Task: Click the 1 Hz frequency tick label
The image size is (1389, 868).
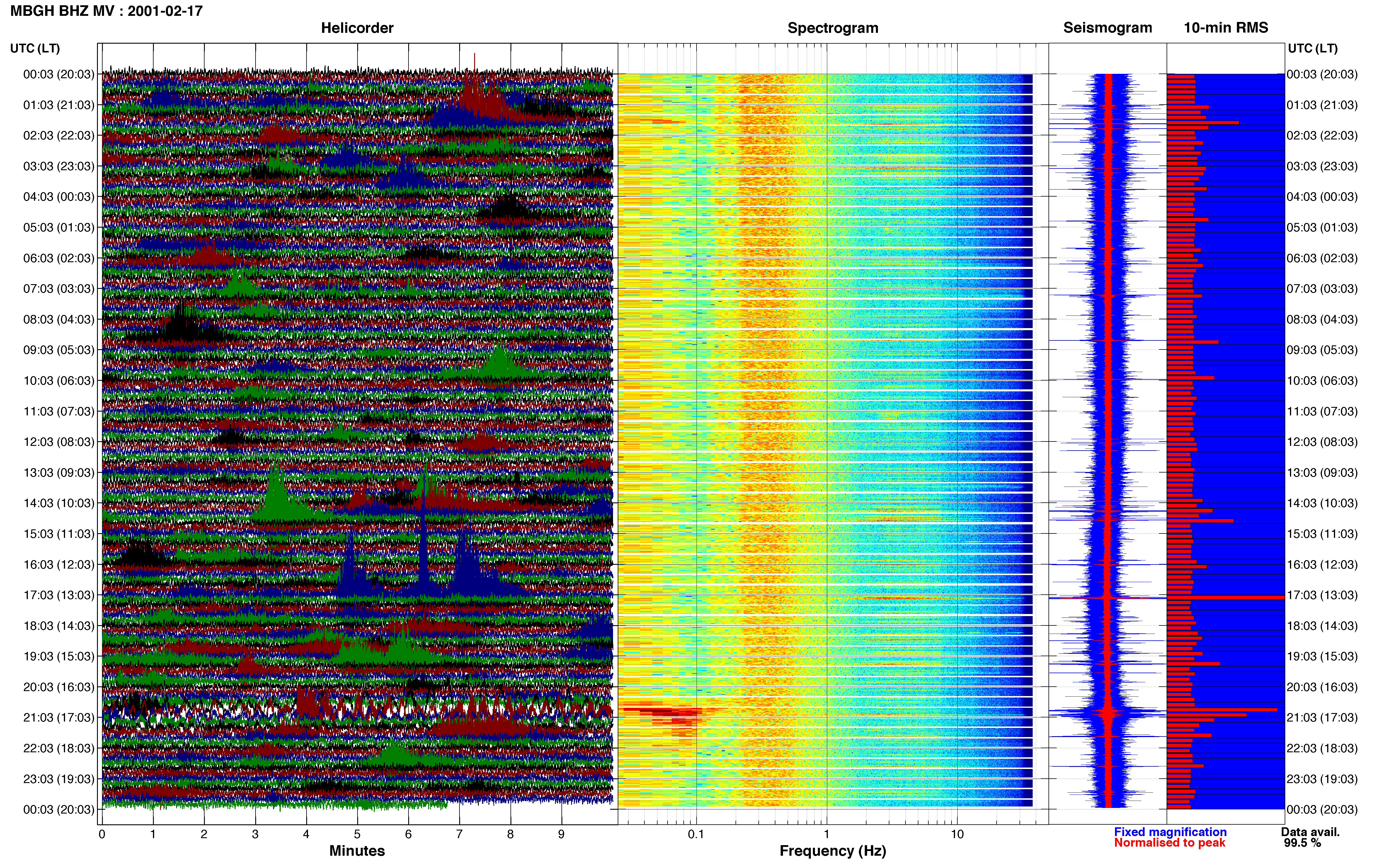Action: click(826, 834)
